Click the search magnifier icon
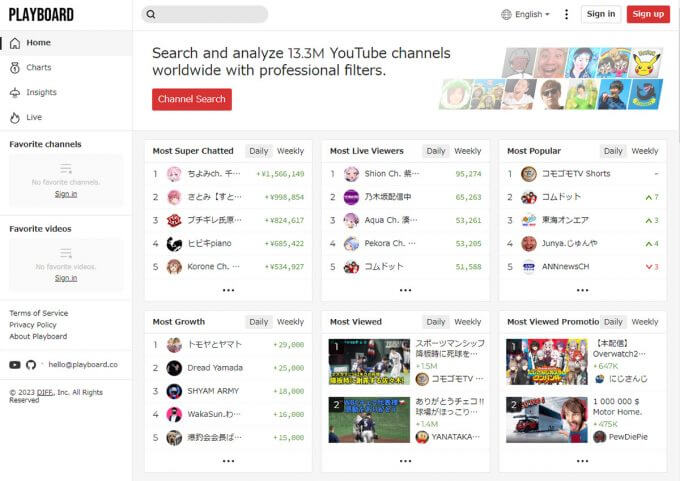 tap(150, 14)
